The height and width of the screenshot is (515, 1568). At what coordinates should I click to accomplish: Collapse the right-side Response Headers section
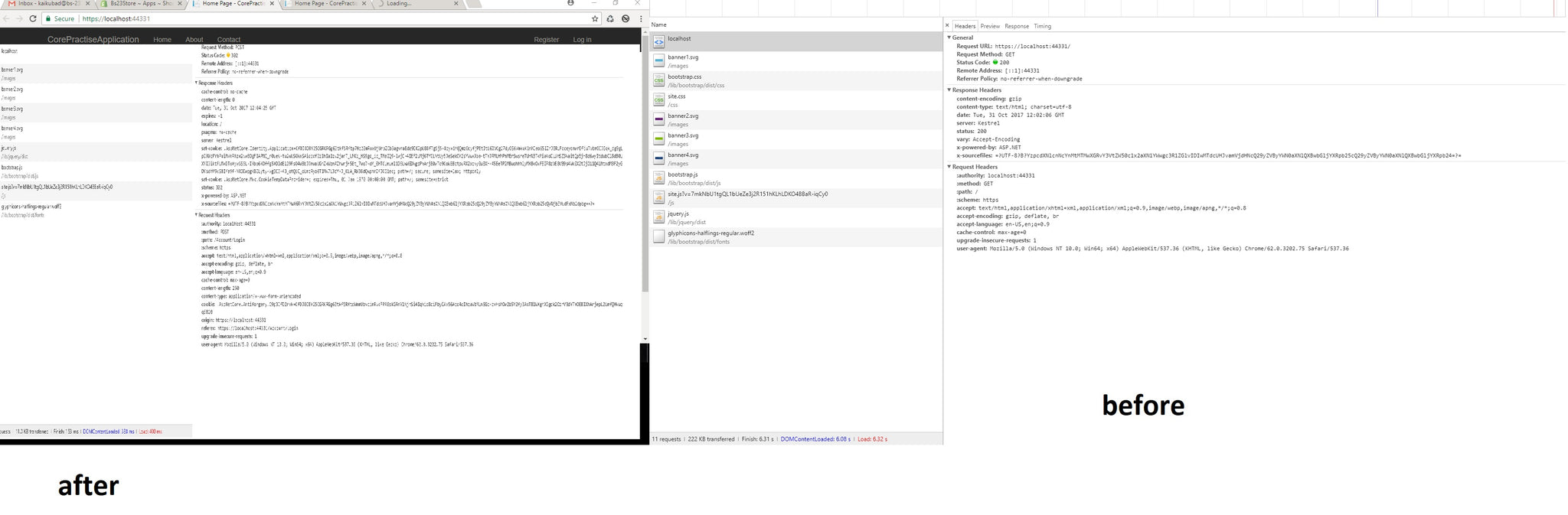coord(949,90)
